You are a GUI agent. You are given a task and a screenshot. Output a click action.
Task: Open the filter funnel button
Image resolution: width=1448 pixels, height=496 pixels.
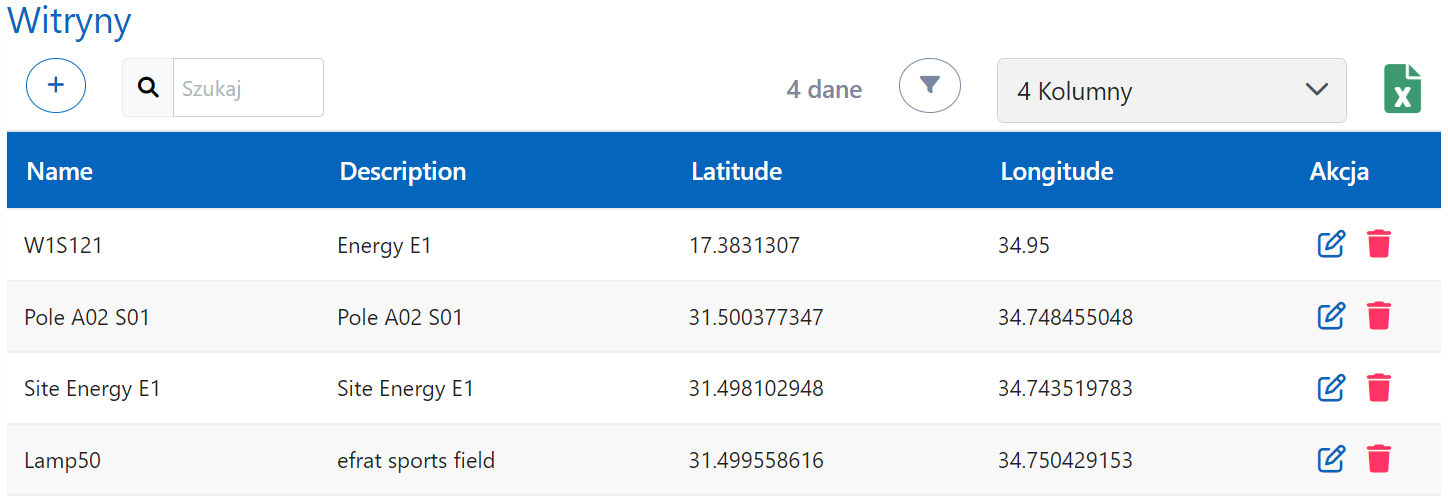pos(929,86)
